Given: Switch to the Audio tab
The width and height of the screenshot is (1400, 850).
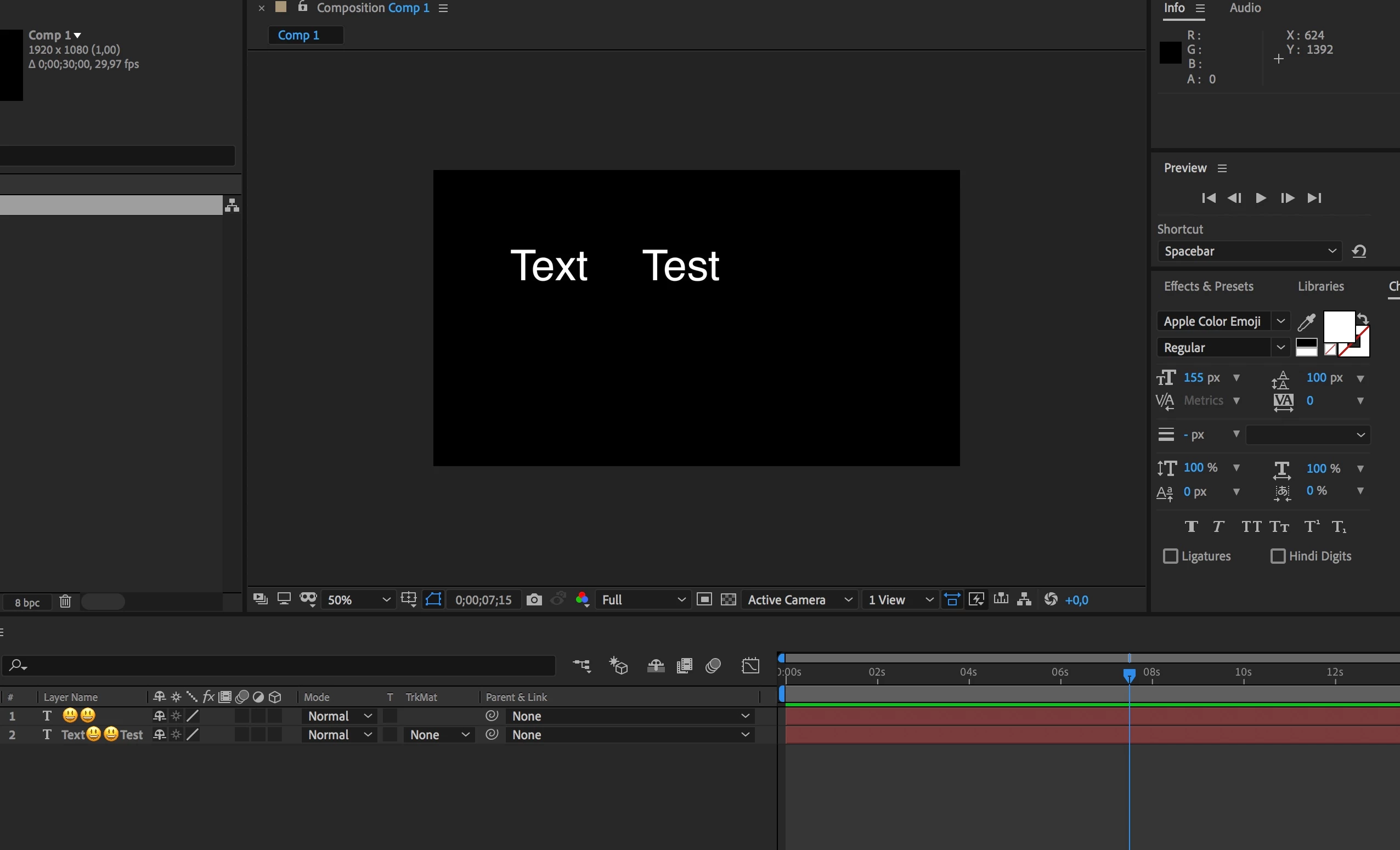Looking at the screenshot, I should [1244, 8].
